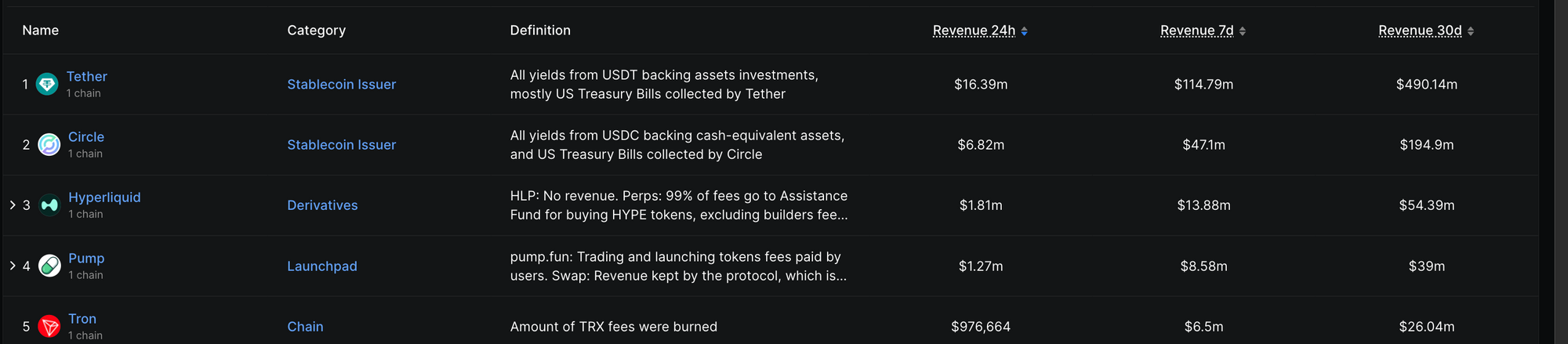1568x344 pixels.
Task: Click the Pump pill logo icon
Action: [49, 266]
